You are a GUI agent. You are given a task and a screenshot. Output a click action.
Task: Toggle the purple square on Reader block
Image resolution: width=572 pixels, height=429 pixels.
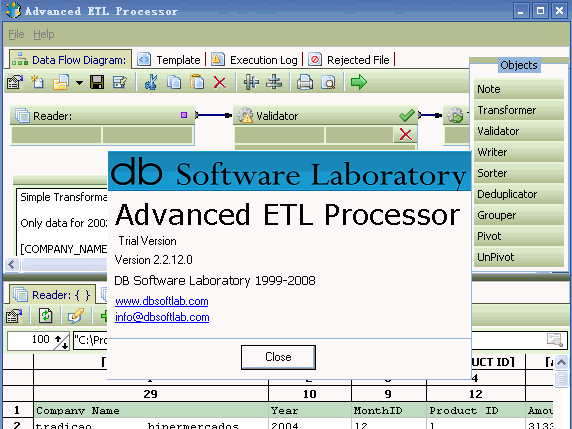tap(184, 115)
